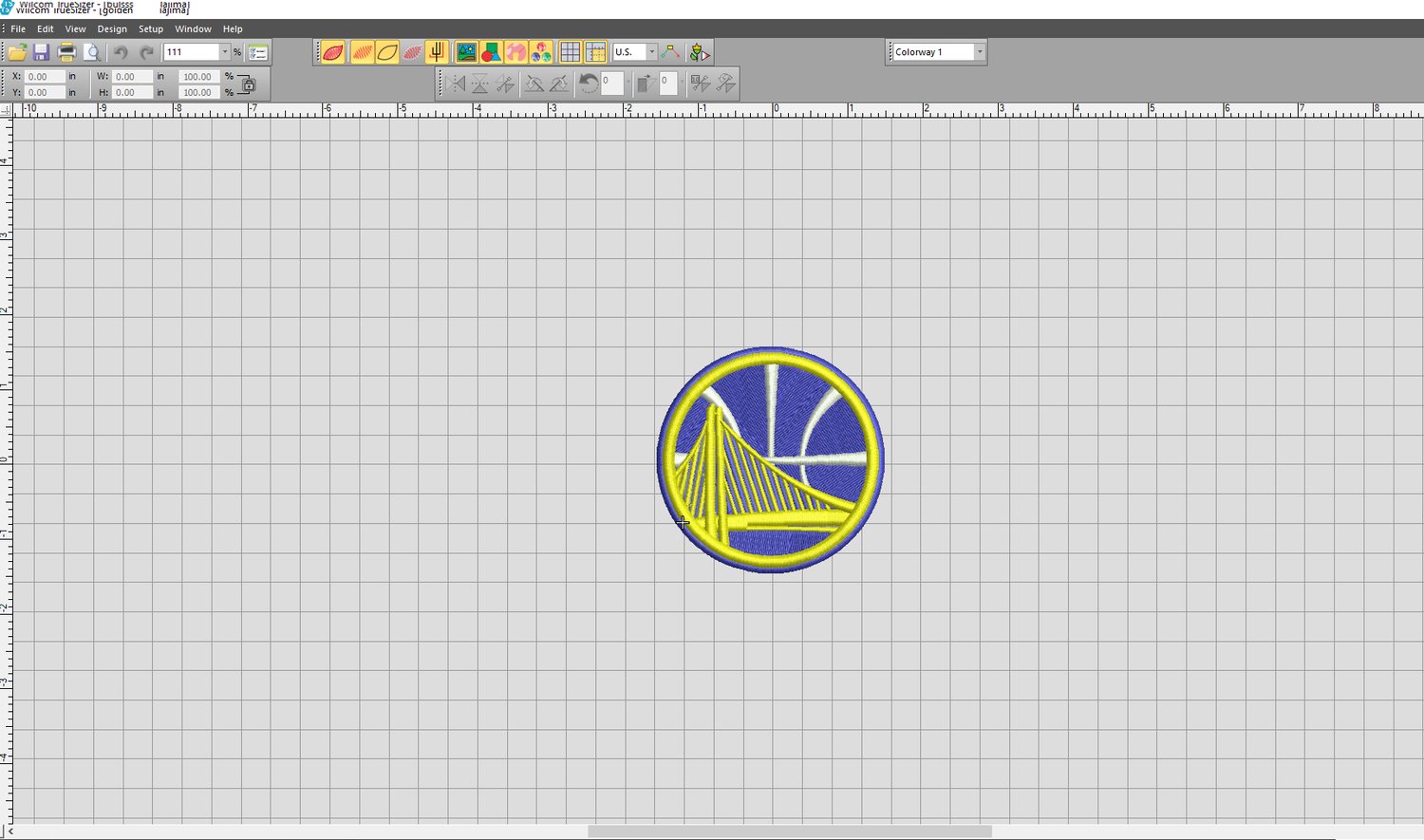
Task: Select the embroidered bridge logo design
Action: [770, 459]
